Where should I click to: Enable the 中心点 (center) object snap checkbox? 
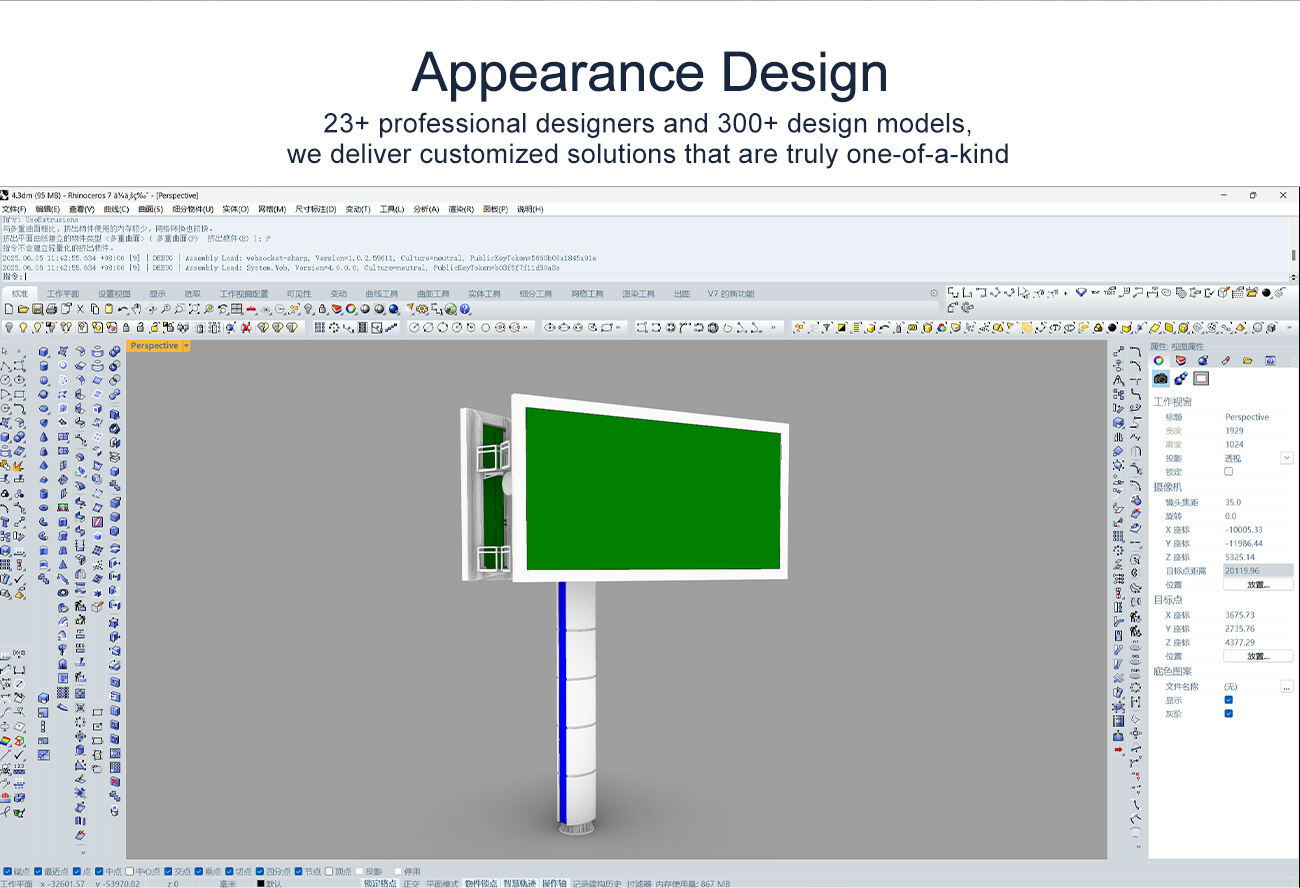[131, 871]
